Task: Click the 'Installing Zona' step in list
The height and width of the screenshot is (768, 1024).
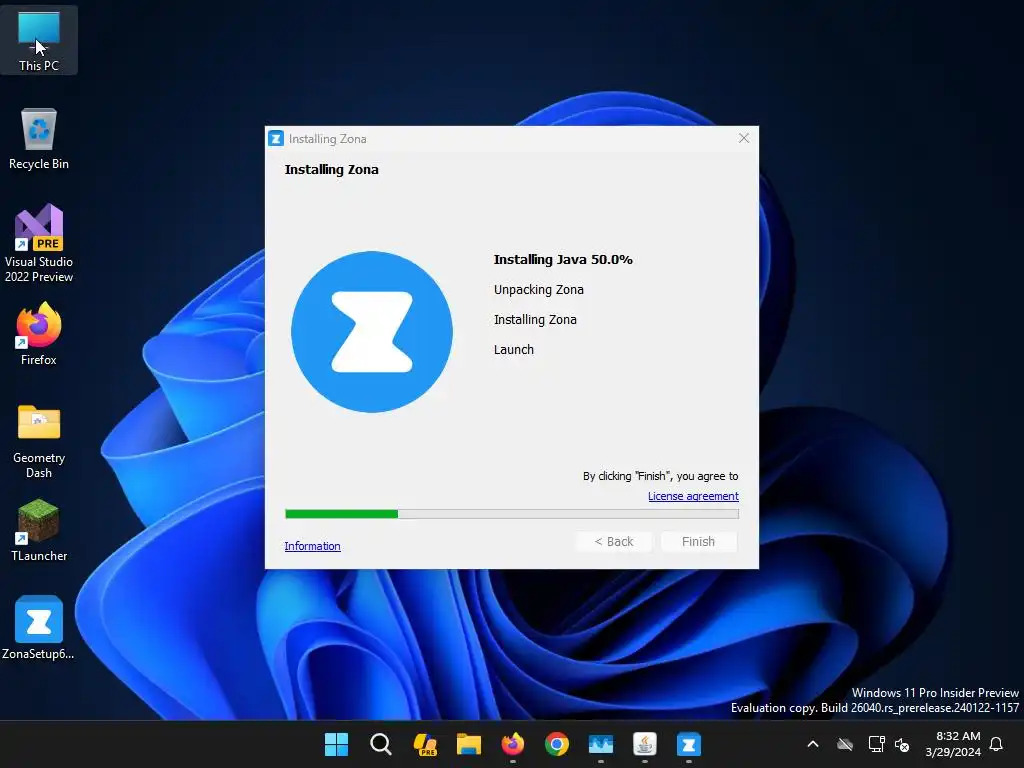Action: (x=535, y=319)
